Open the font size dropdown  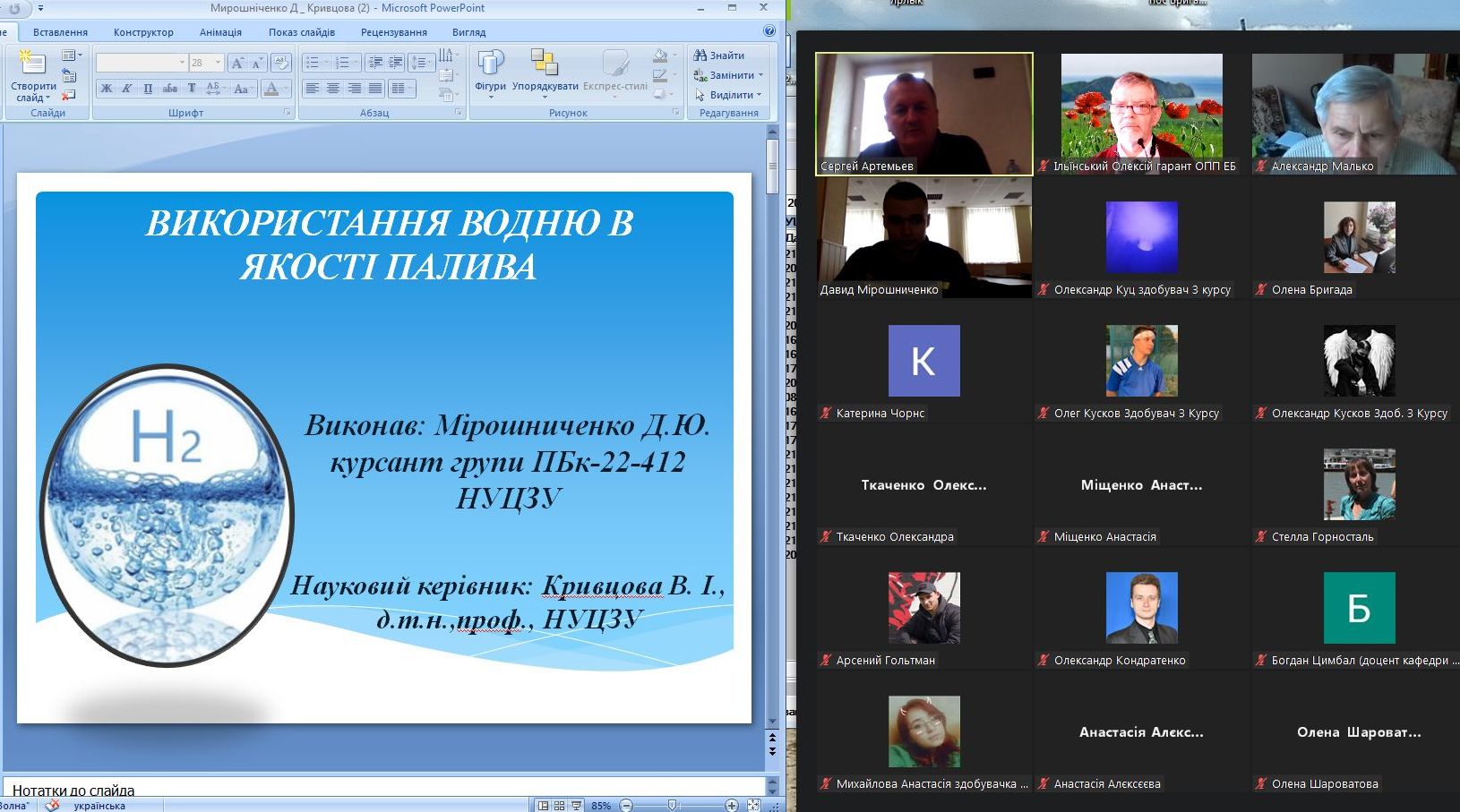pos(218,63)
